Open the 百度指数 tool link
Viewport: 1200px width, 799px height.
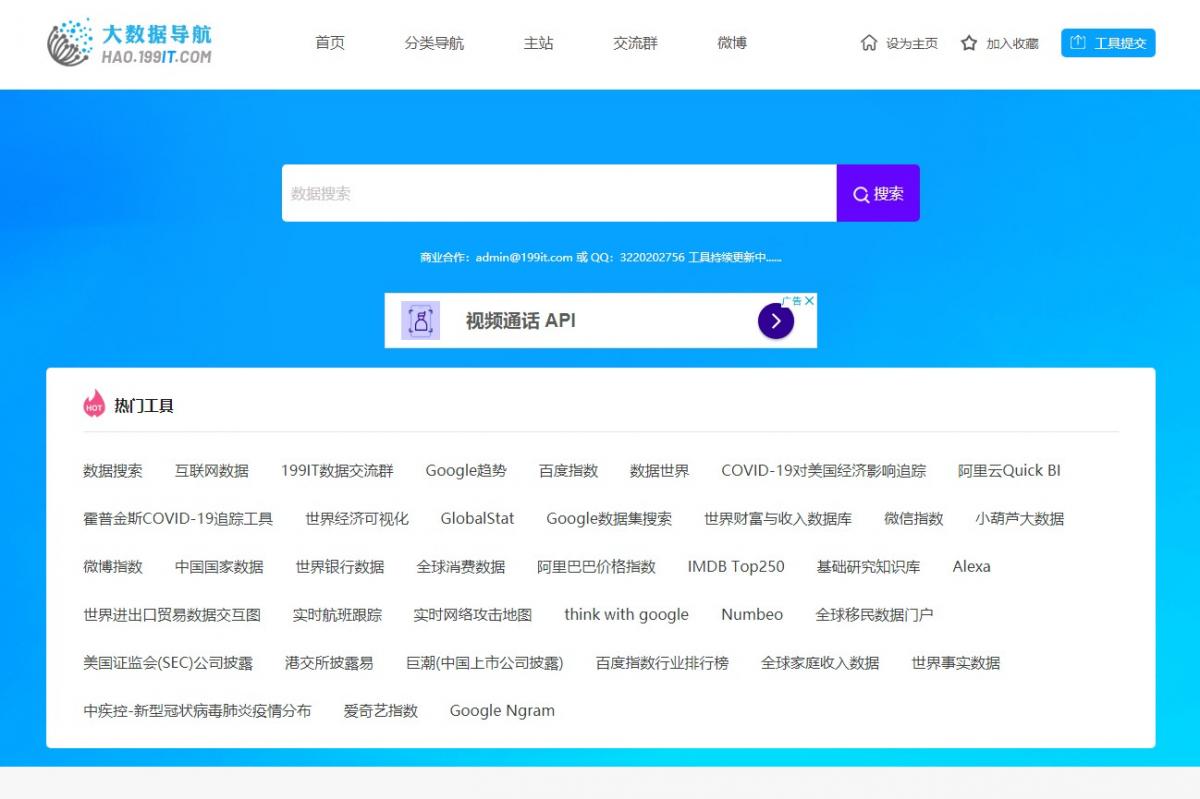(568, 470)
